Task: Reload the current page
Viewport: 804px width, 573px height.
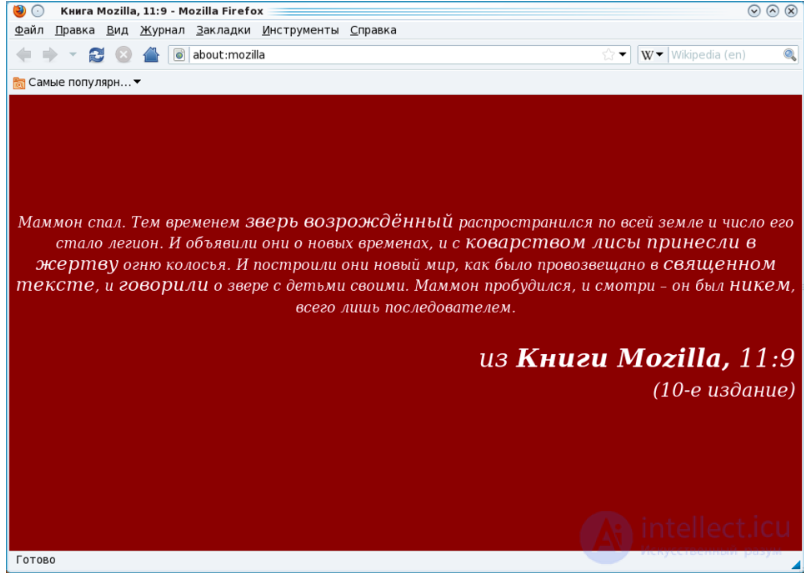Action: click(96, 55)
